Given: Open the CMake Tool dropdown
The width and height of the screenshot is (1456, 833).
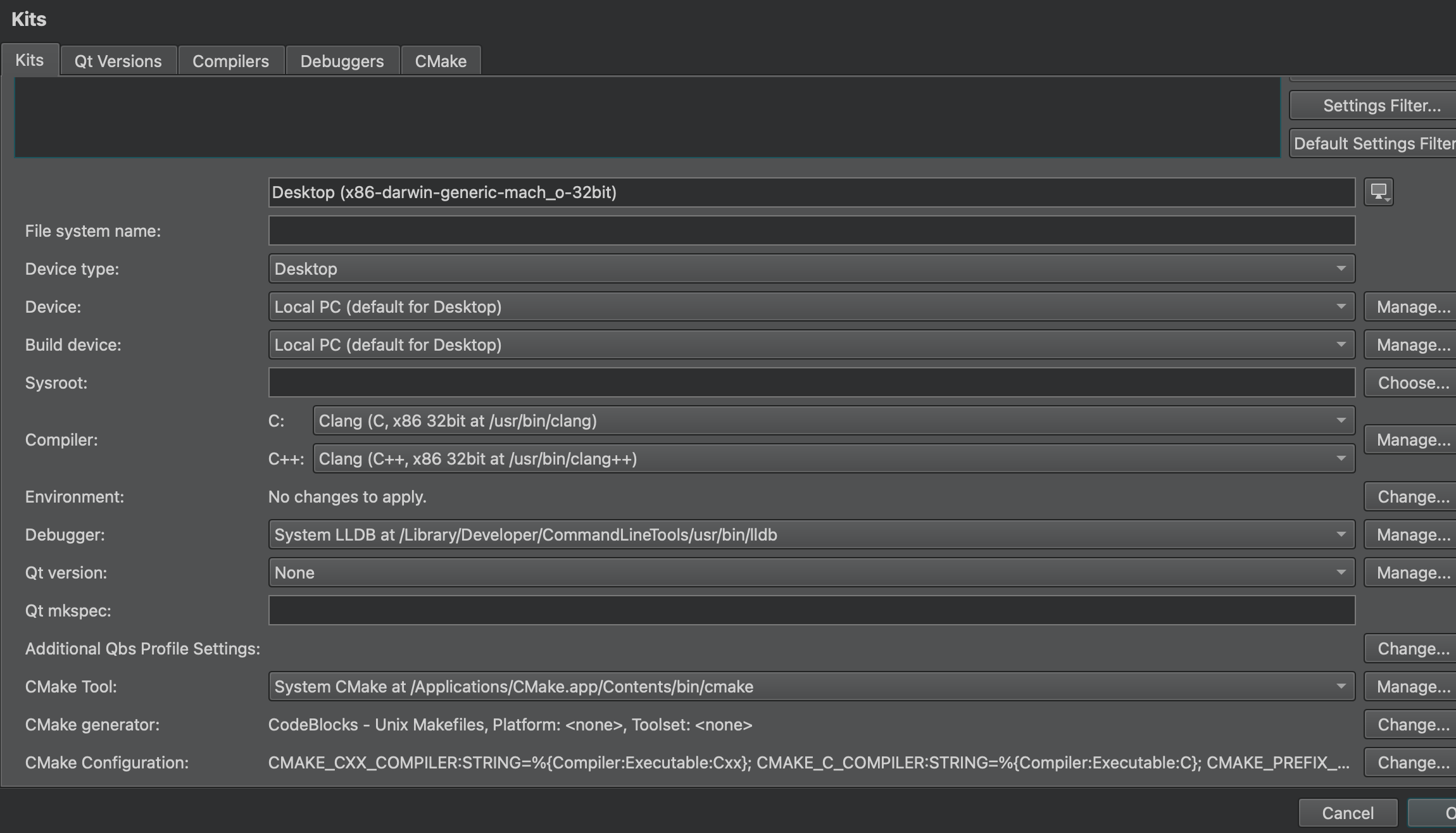Looking at the screenshot, I should (x=812, y=686).
